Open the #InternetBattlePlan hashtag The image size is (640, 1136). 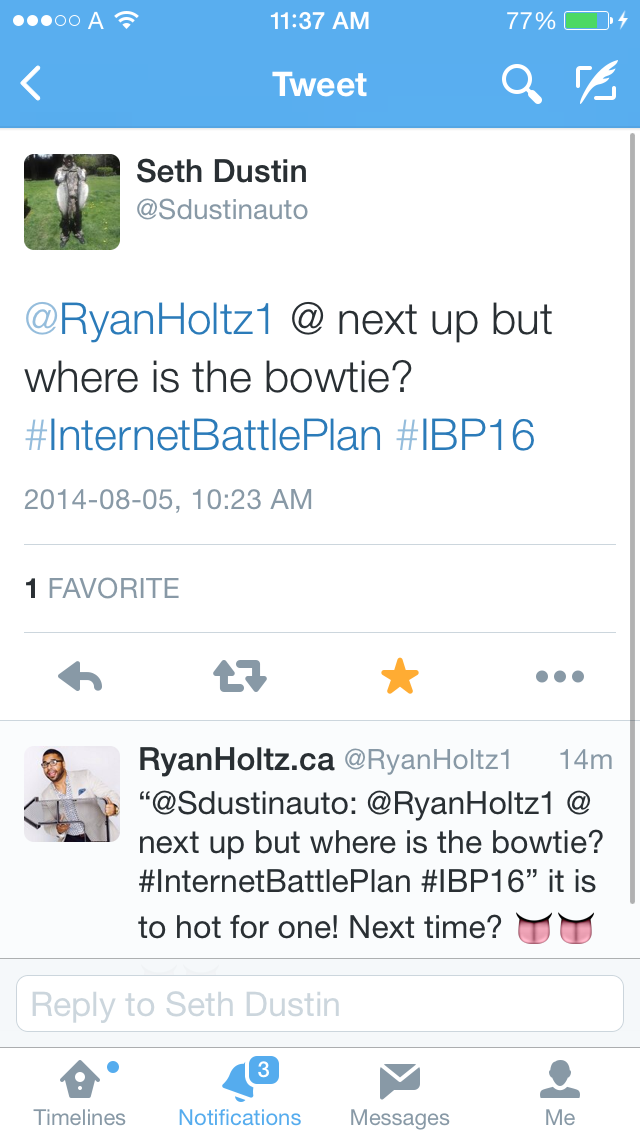pyautogui.click(x=203, y=436)
